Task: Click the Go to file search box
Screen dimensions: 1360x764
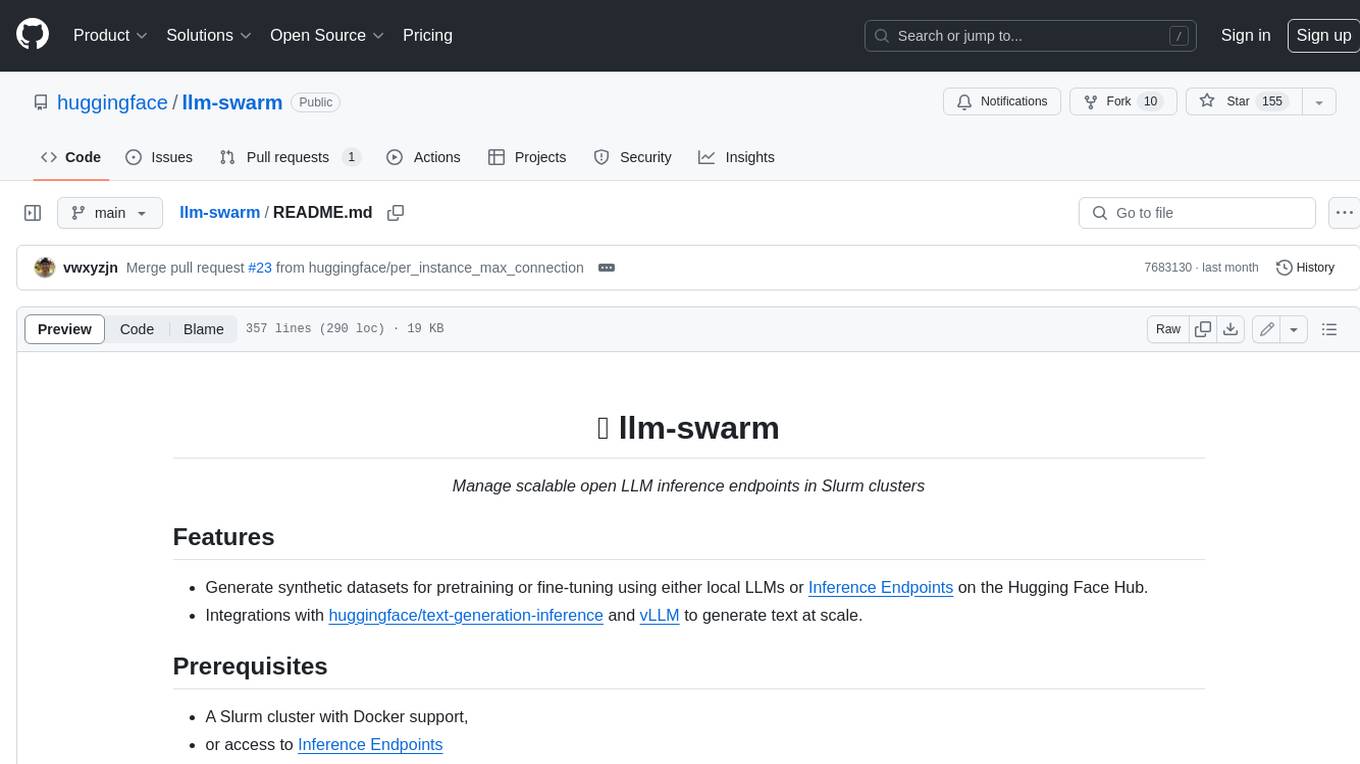Action: tap(1197, 213)
